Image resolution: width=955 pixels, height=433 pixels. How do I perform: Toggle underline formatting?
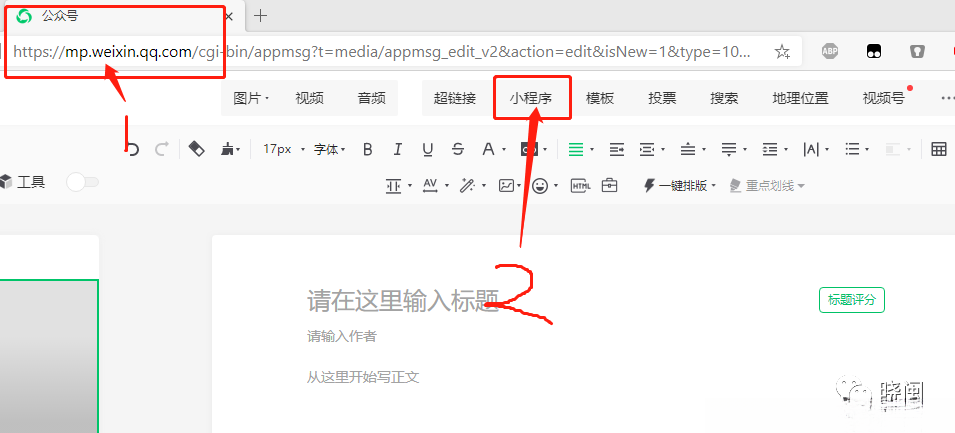(x=428, y=149)
